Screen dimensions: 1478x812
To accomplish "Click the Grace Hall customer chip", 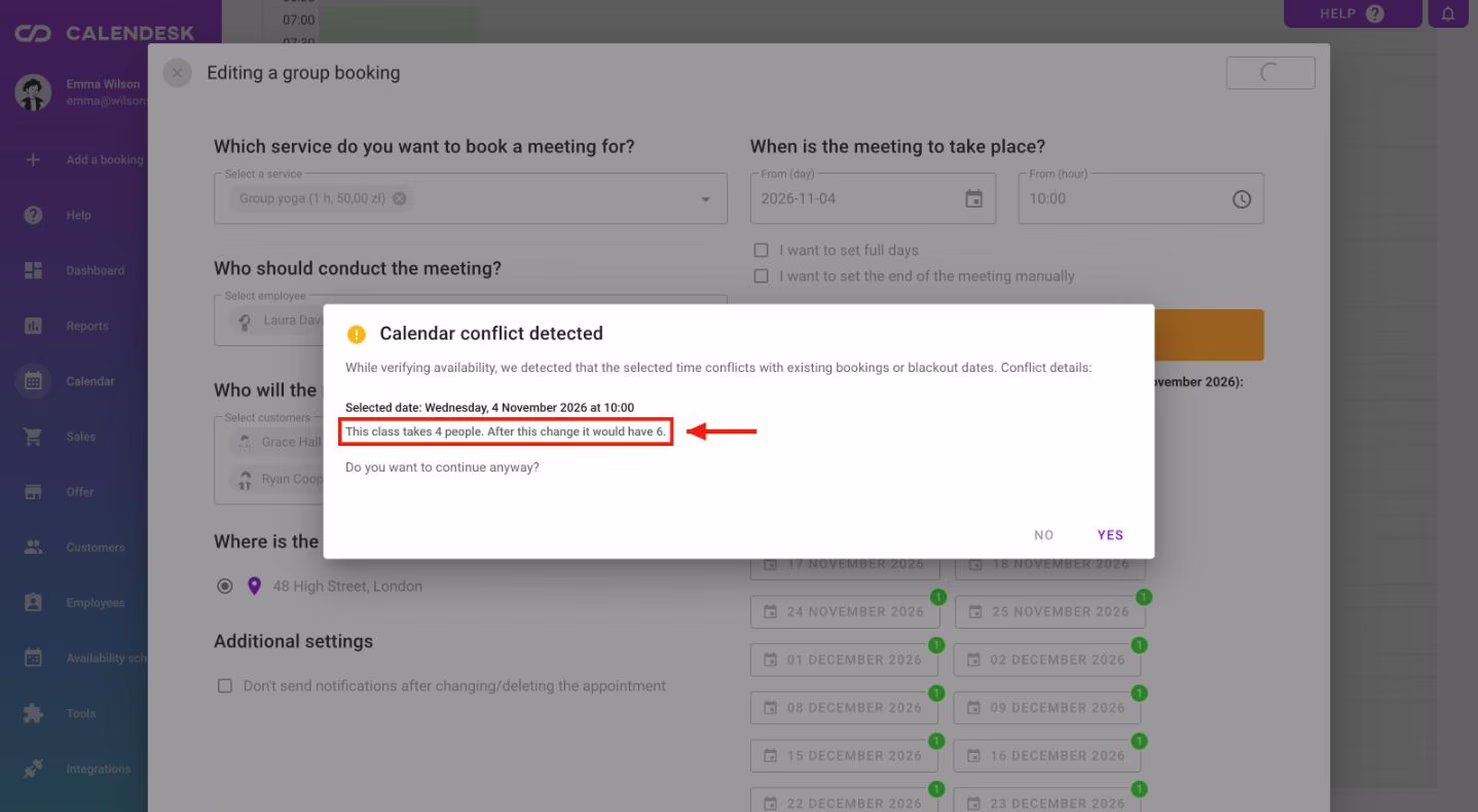I will 278,441.
